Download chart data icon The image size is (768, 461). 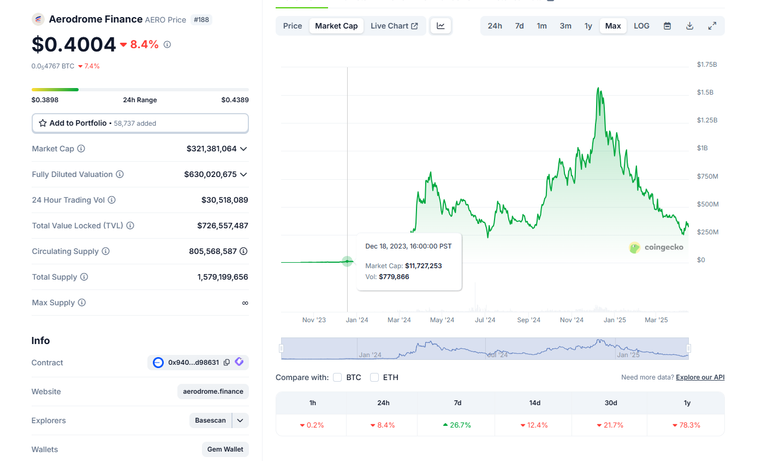(690, 26)
